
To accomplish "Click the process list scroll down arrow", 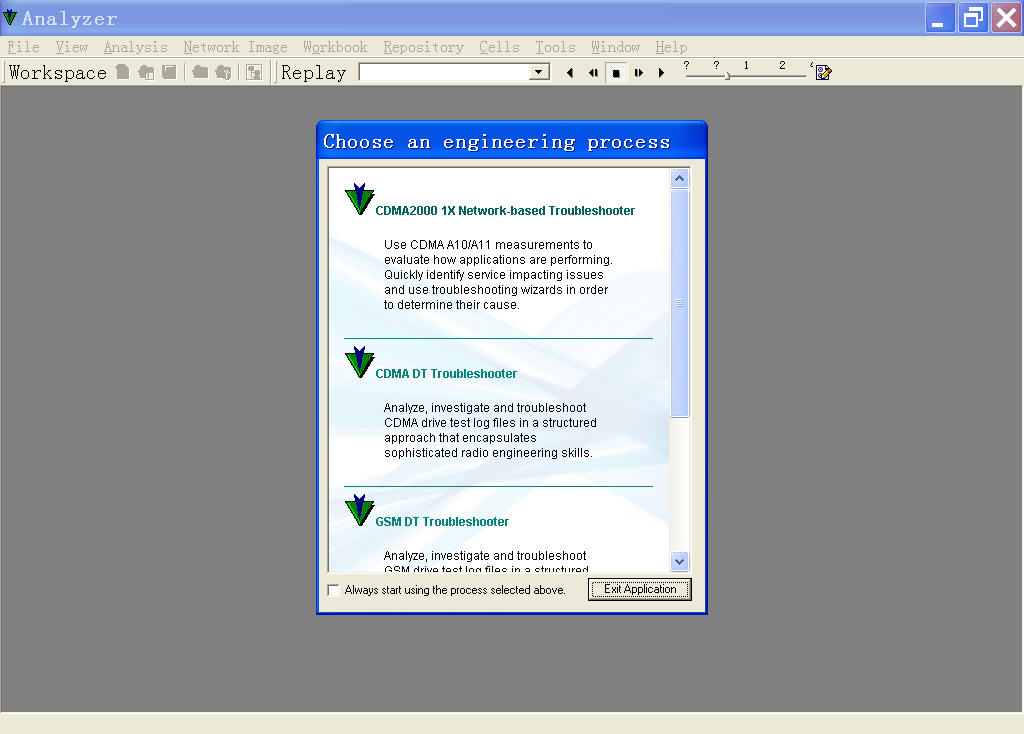I will pos(679,561).
